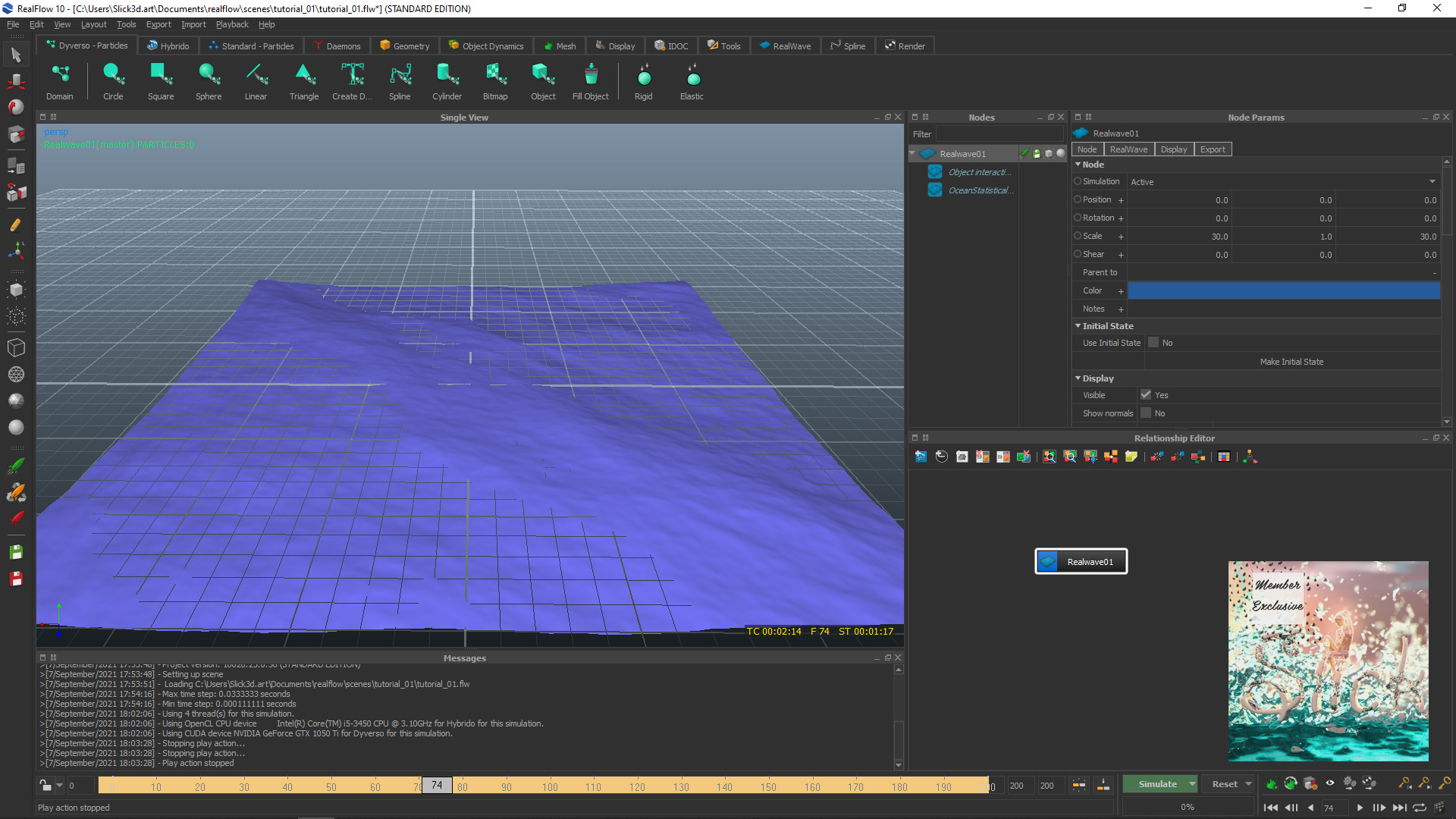Switch to the Daemons shelf tab
The height and width of the screenshot is (819, 1456).
pyautogui.click(x=337, y=45)
